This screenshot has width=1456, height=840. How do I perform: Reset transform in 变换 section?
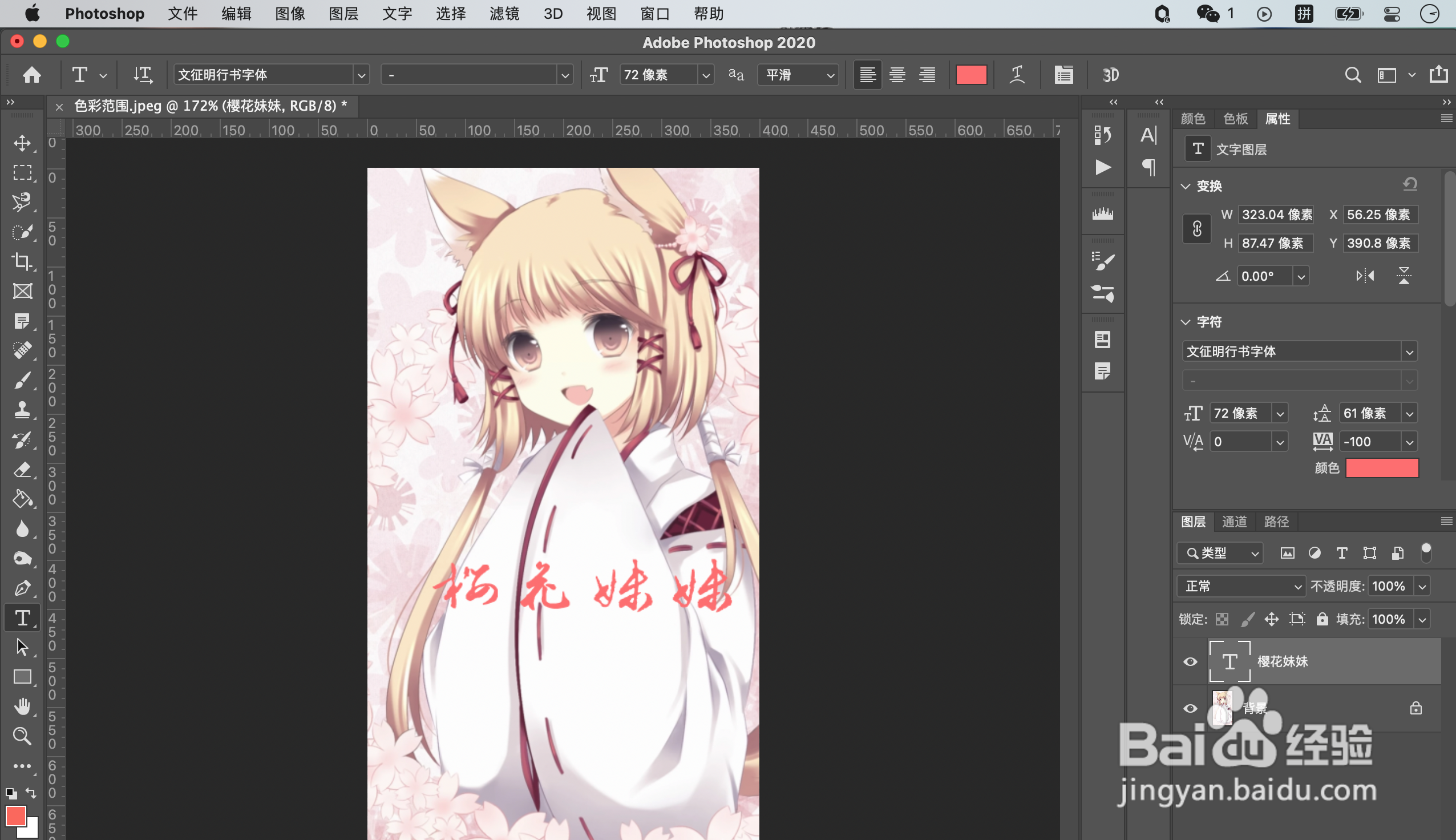point(1410,184)
